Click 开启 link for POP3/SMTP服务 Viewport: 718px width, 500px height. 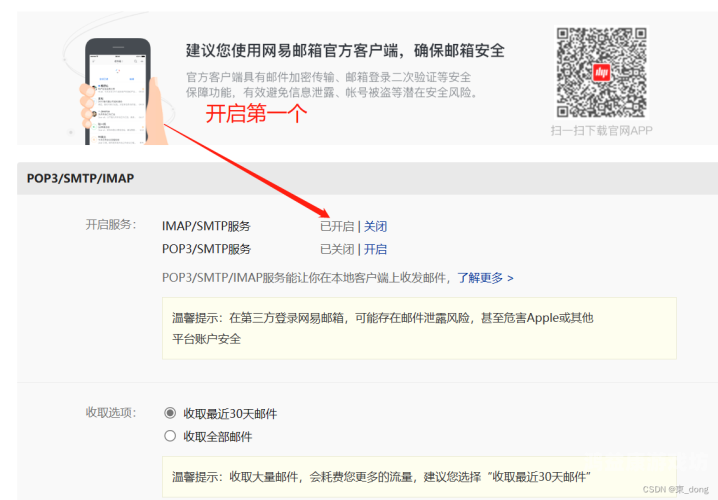click(x=375, y=249)
